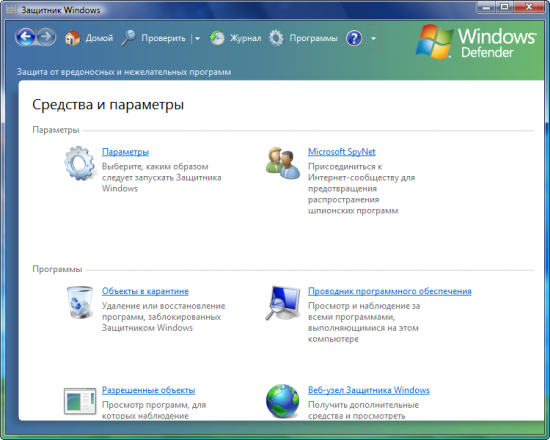This screenshot has width=550, height=440.
Task: Open Проводник программного обеспечения link
Action: [390, 291]
